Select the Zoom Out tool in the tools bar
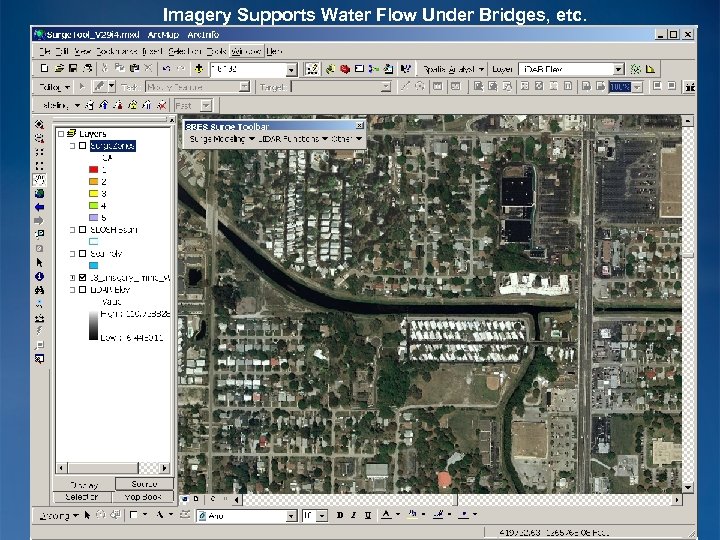This screenshot has width=720, height=540. (39, 138)
